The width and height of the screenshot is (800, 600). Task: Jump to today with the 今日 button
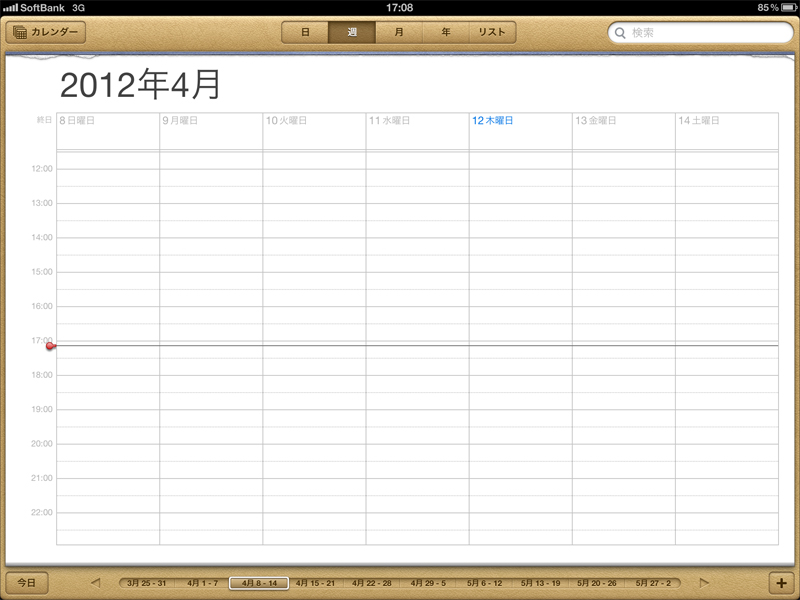click(27, 583)
